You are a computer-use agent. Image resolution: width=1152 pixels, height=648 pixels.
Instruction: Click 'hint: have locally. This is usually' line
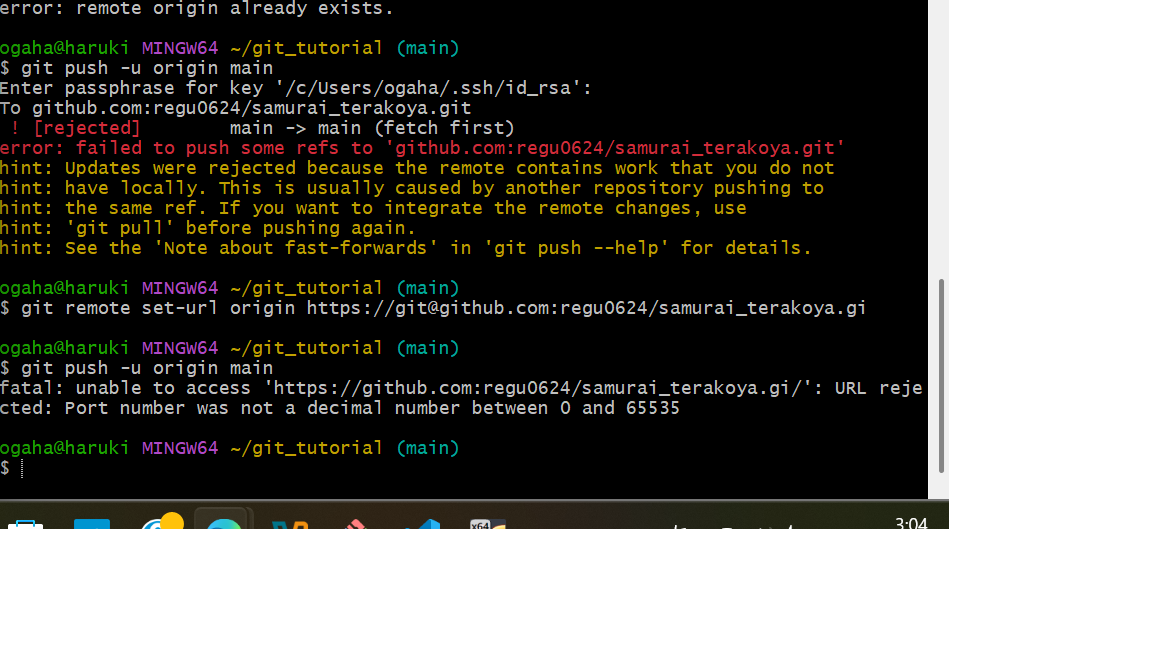(411, 188)
